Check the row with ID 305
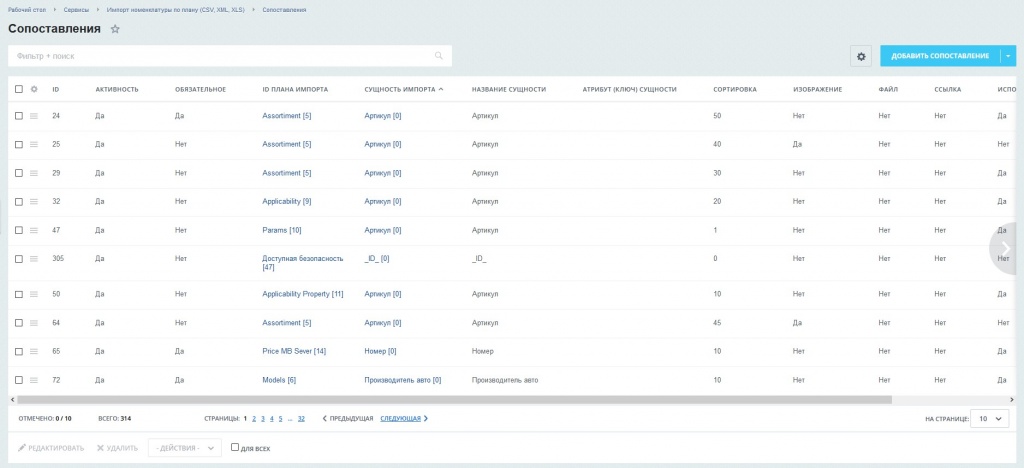 (19, 259)
